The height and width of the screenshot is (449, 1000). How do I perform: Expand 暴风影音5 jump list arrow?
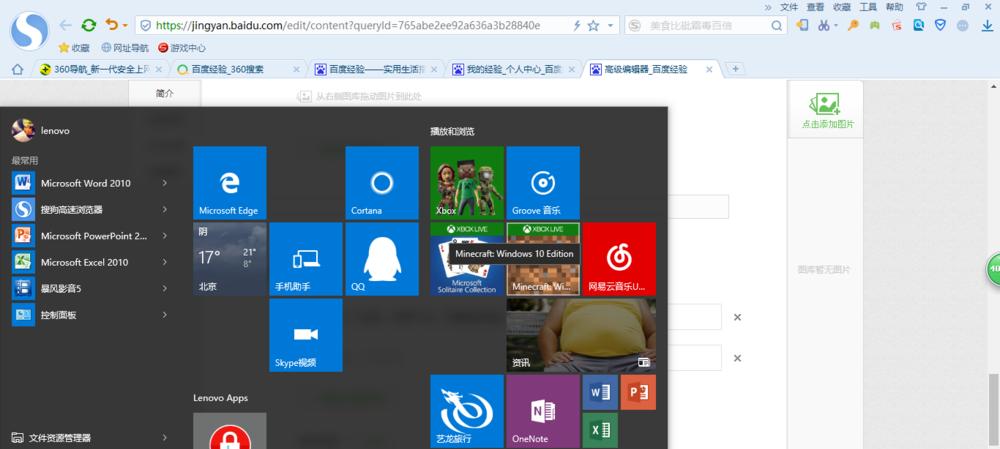[x=165, y=288]
